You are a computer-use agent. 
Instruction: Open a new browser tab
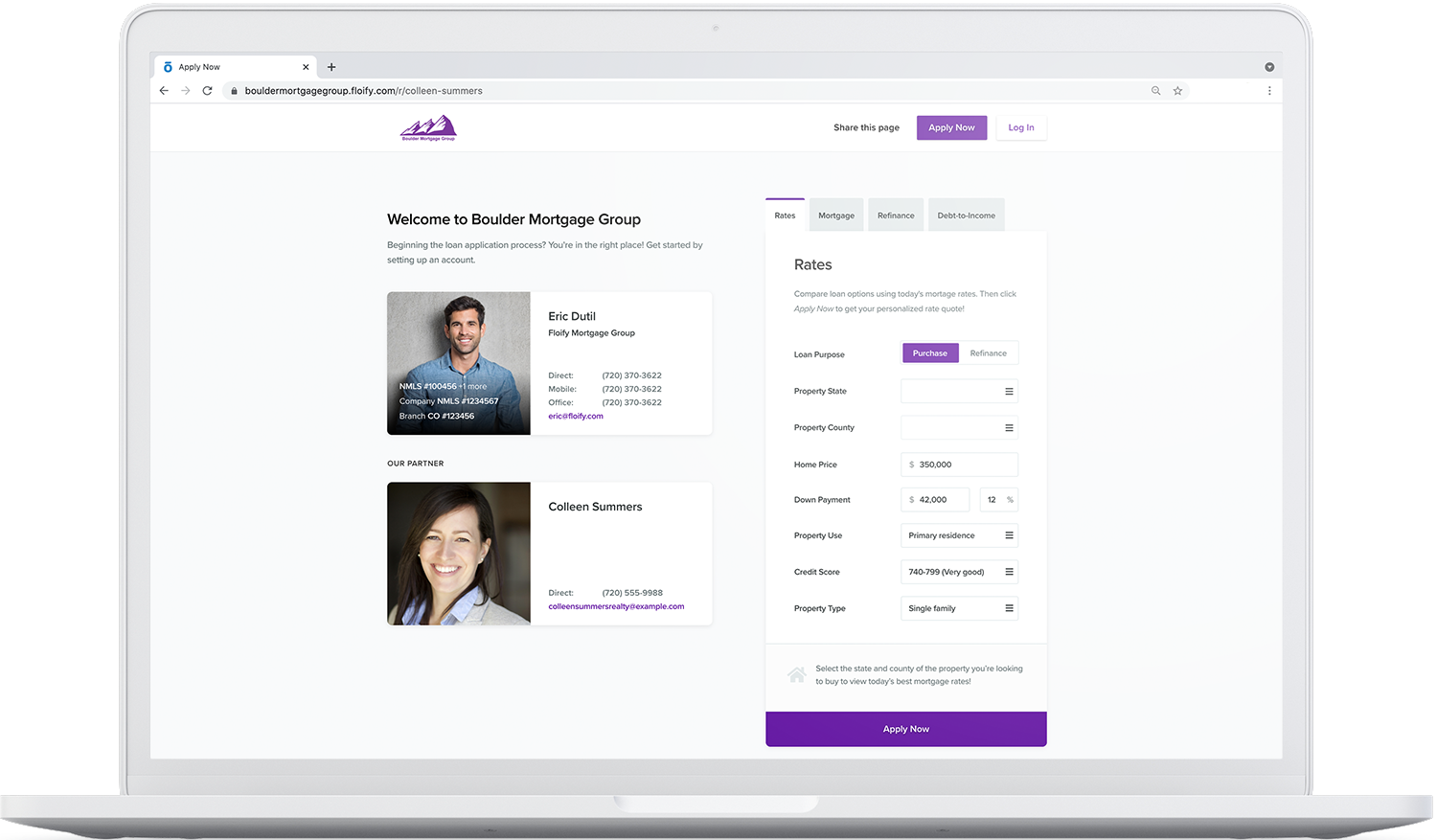pos(331,66)
